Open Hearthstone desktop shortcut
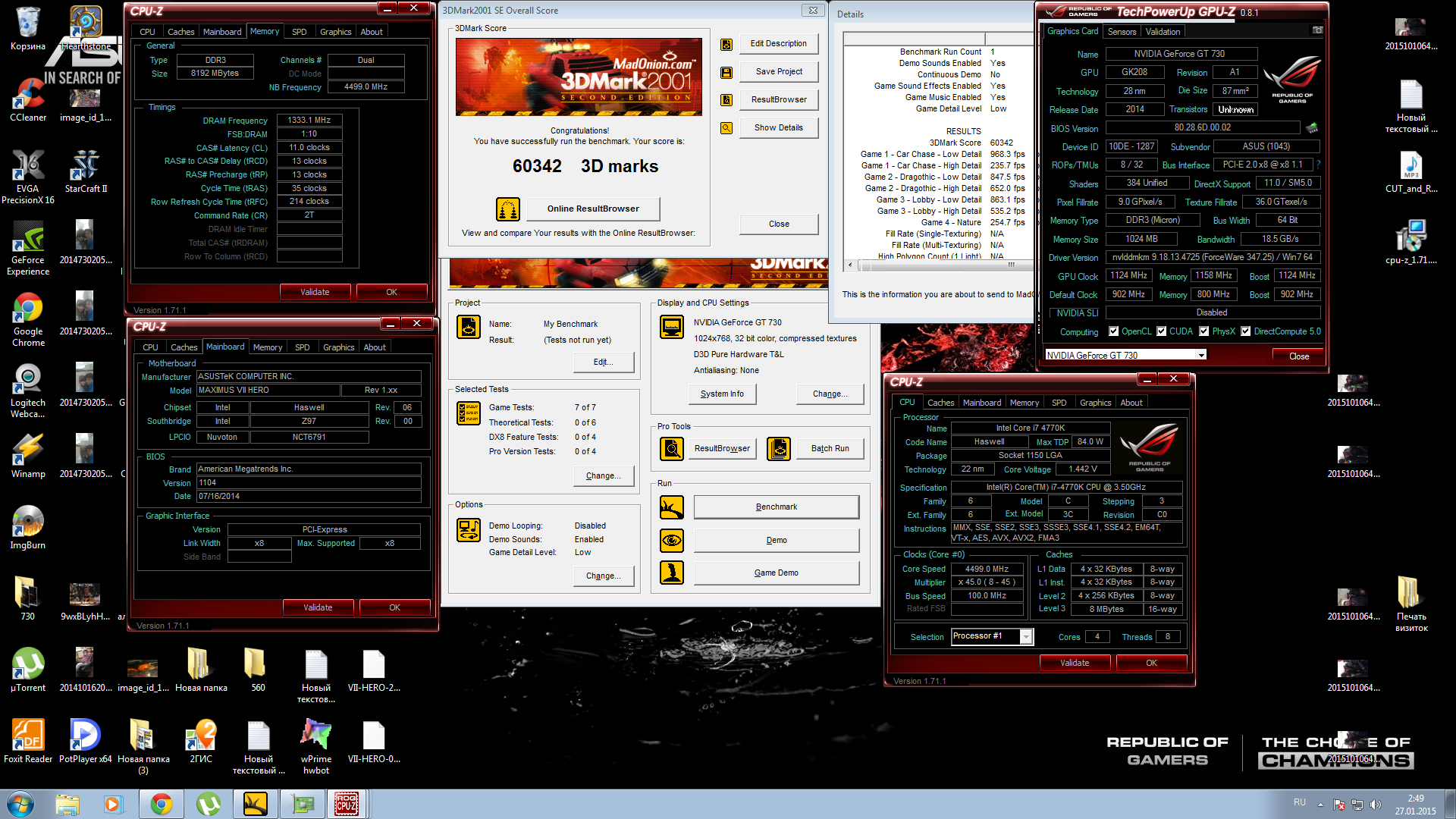 (x=86, y=29)
